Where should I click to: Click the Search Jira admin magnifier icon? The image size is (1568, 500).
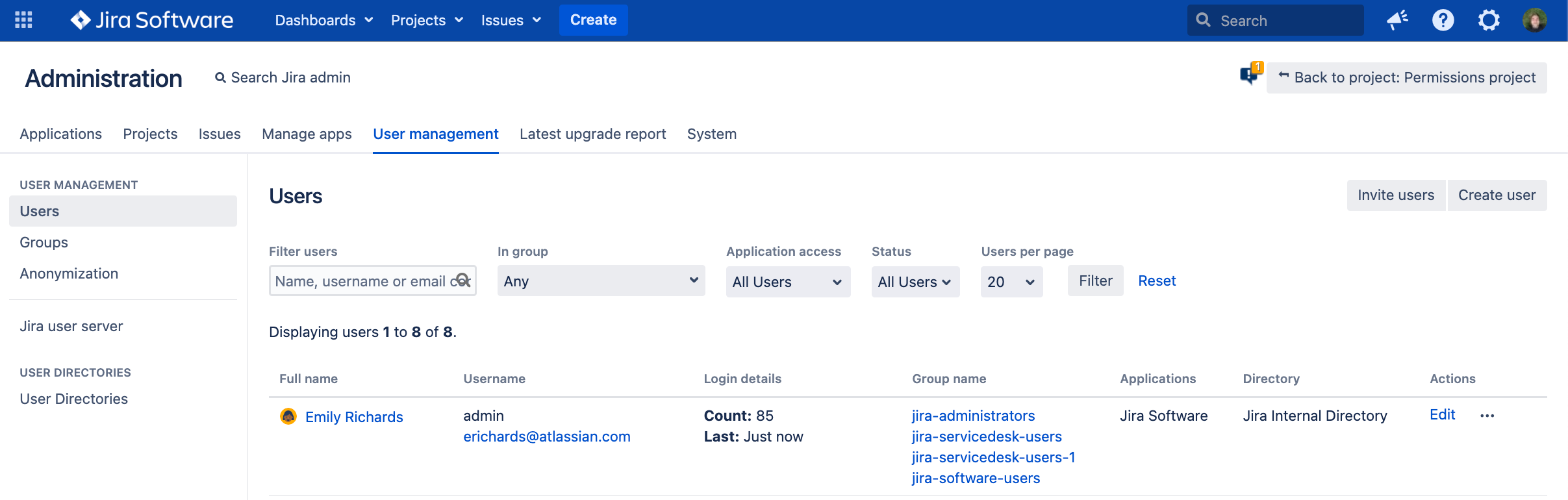click(x=220, y=78)
